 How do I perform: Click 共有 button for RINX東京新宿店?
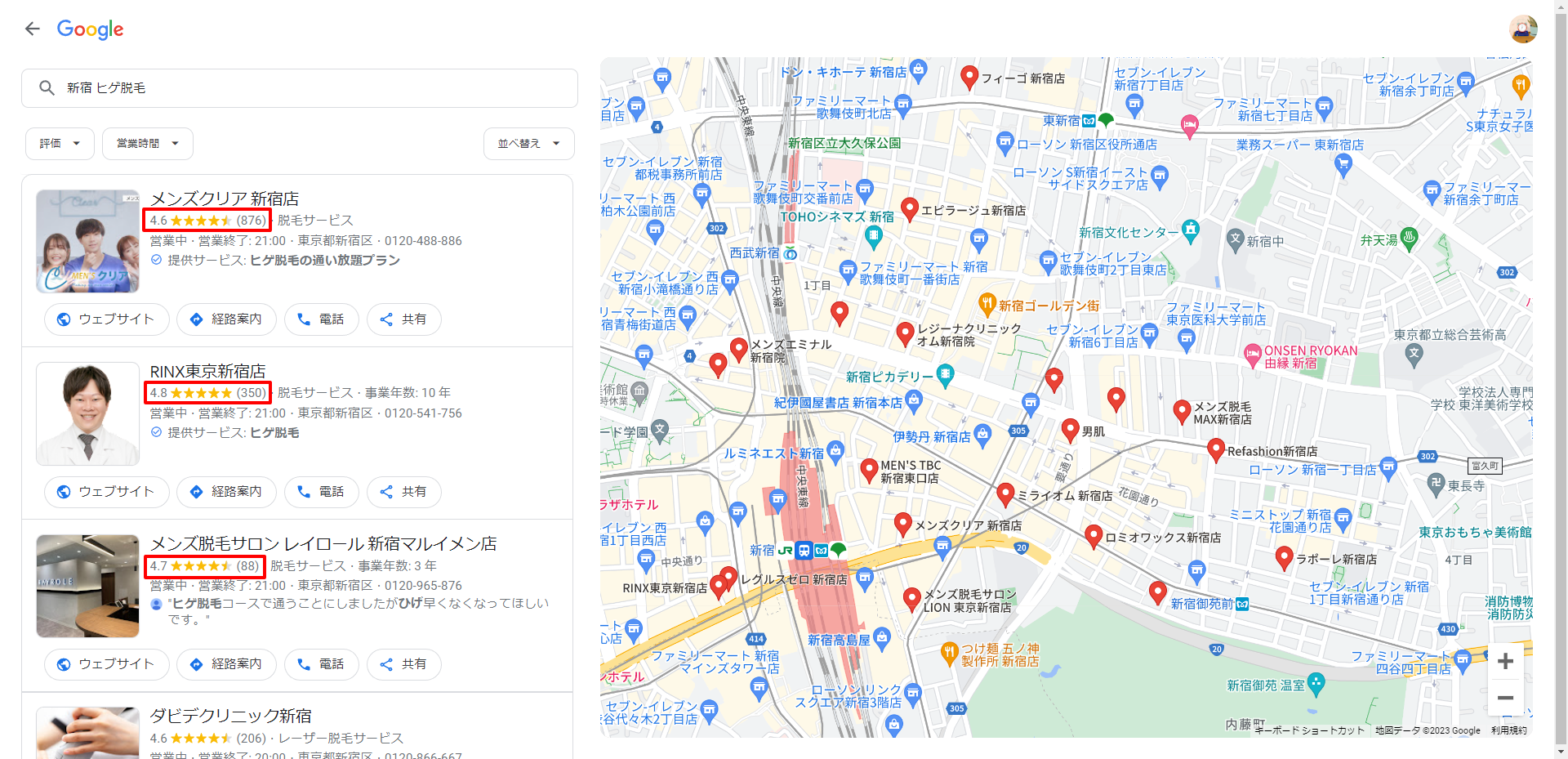click(403, 491)
